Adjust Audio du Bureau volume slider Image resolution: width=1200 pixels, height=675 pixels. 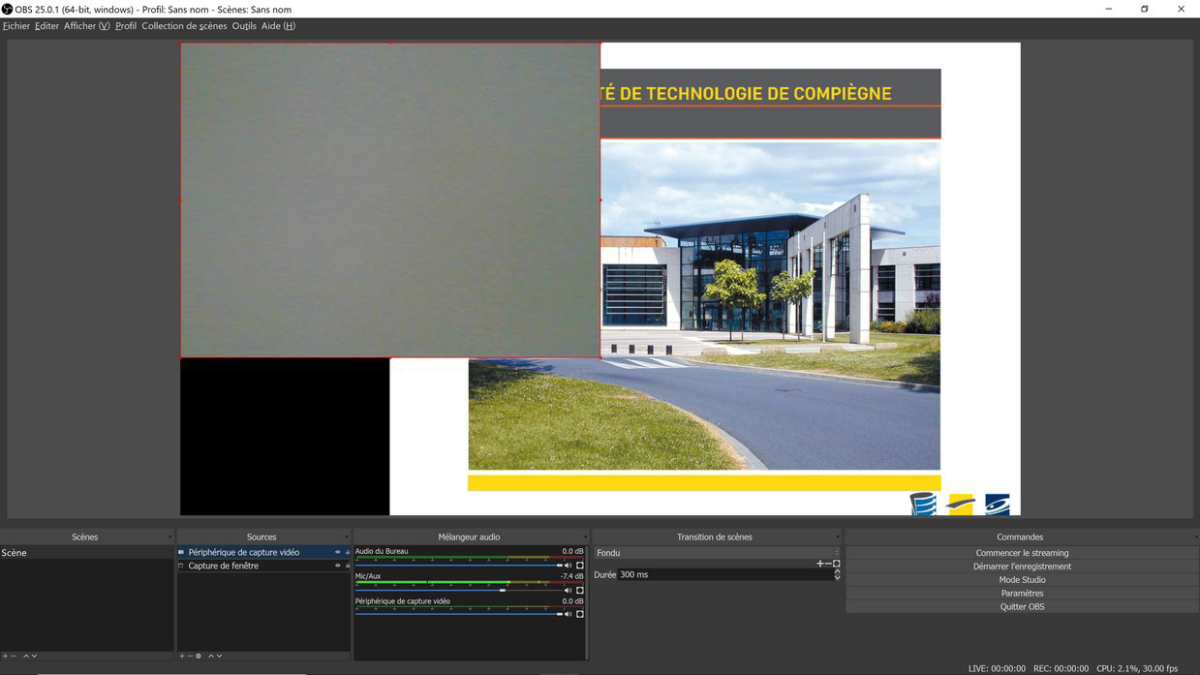[x=458, y=565]
